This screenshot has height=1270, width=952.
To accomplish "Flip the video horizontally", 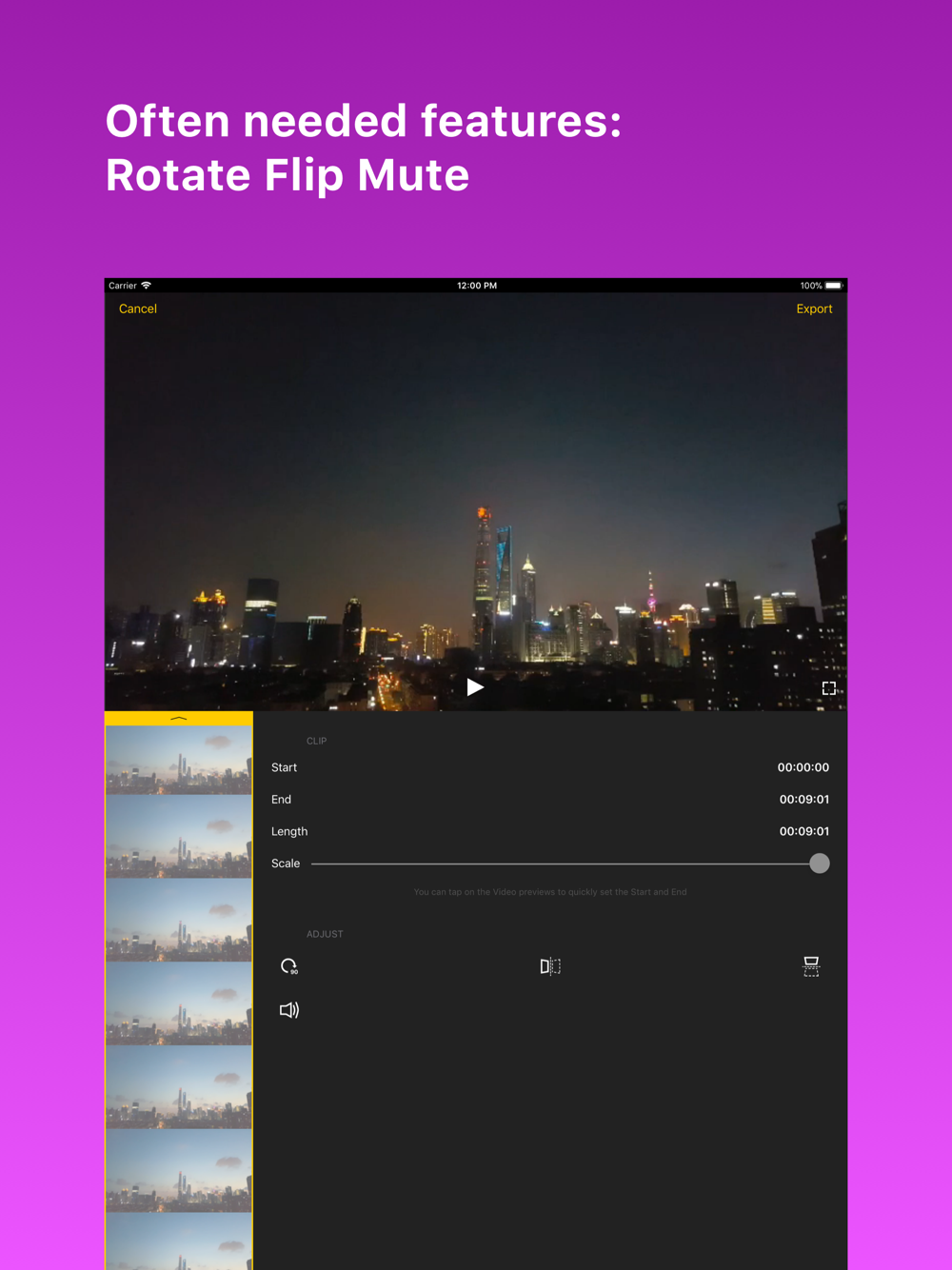I will [x=550, y=966].
